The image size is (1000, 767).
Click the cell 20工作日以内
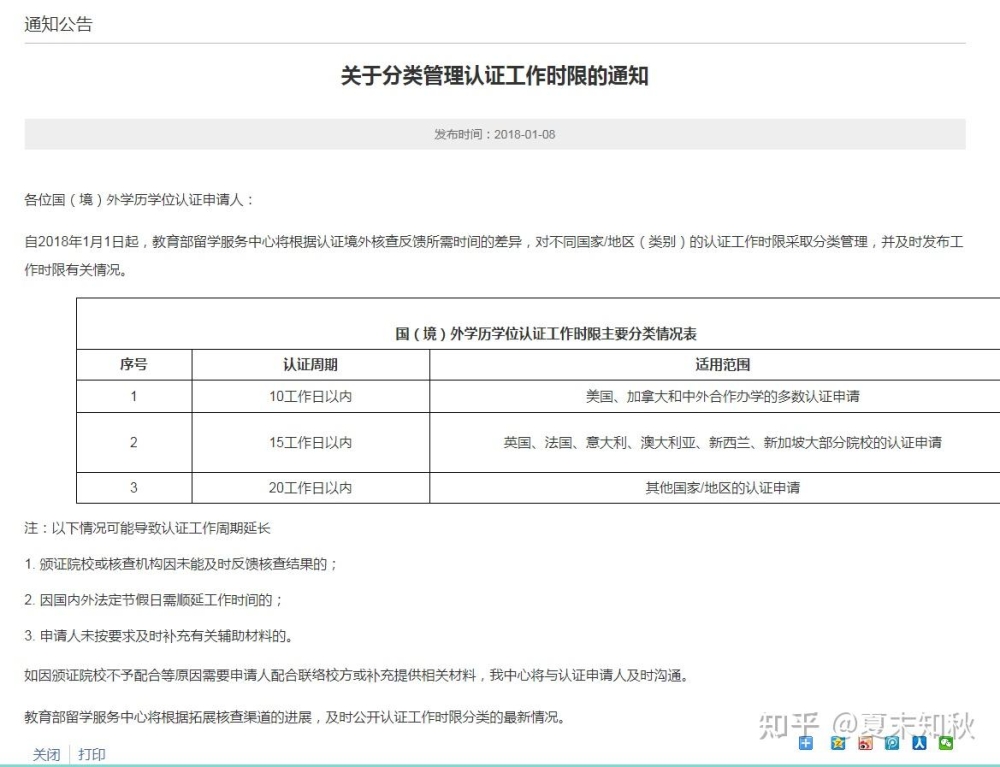click(x=310, y=488)
